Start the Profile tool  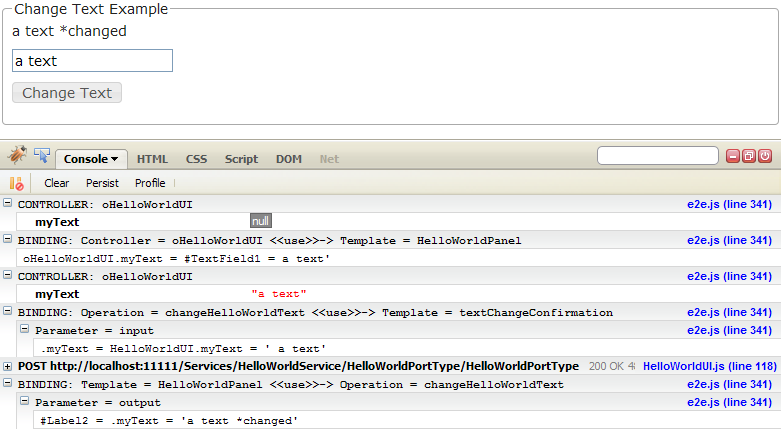[150, 183]
